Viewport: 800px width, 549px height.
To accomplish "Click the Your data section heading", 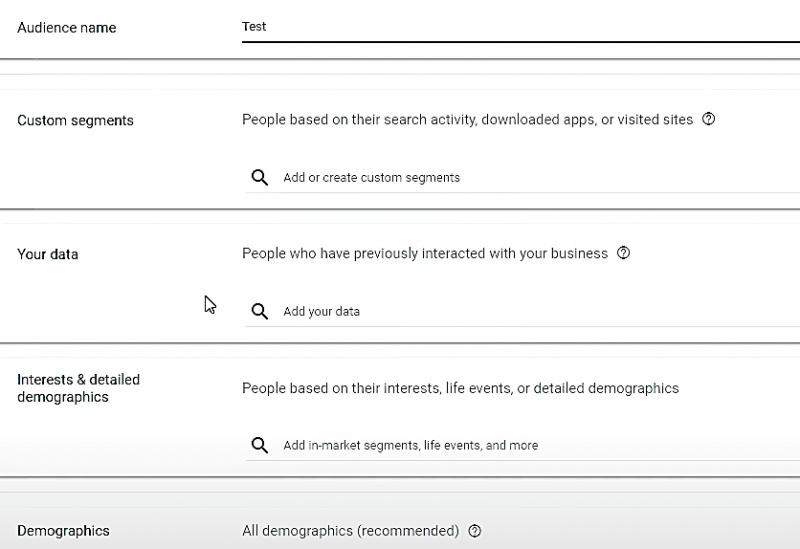I will click(x=48, y=254).
